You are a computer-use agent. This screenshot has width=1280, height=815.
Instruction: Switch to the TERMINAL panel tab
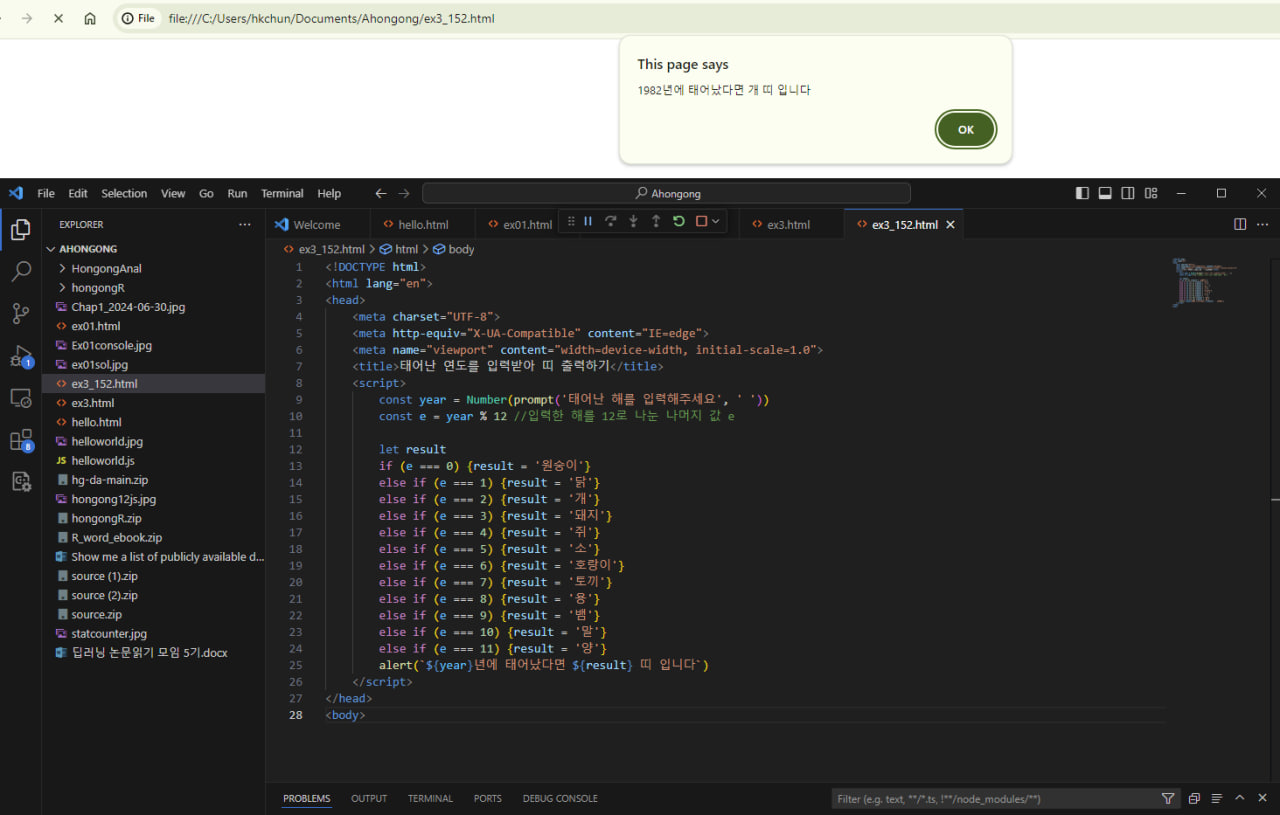coord(430,799)
